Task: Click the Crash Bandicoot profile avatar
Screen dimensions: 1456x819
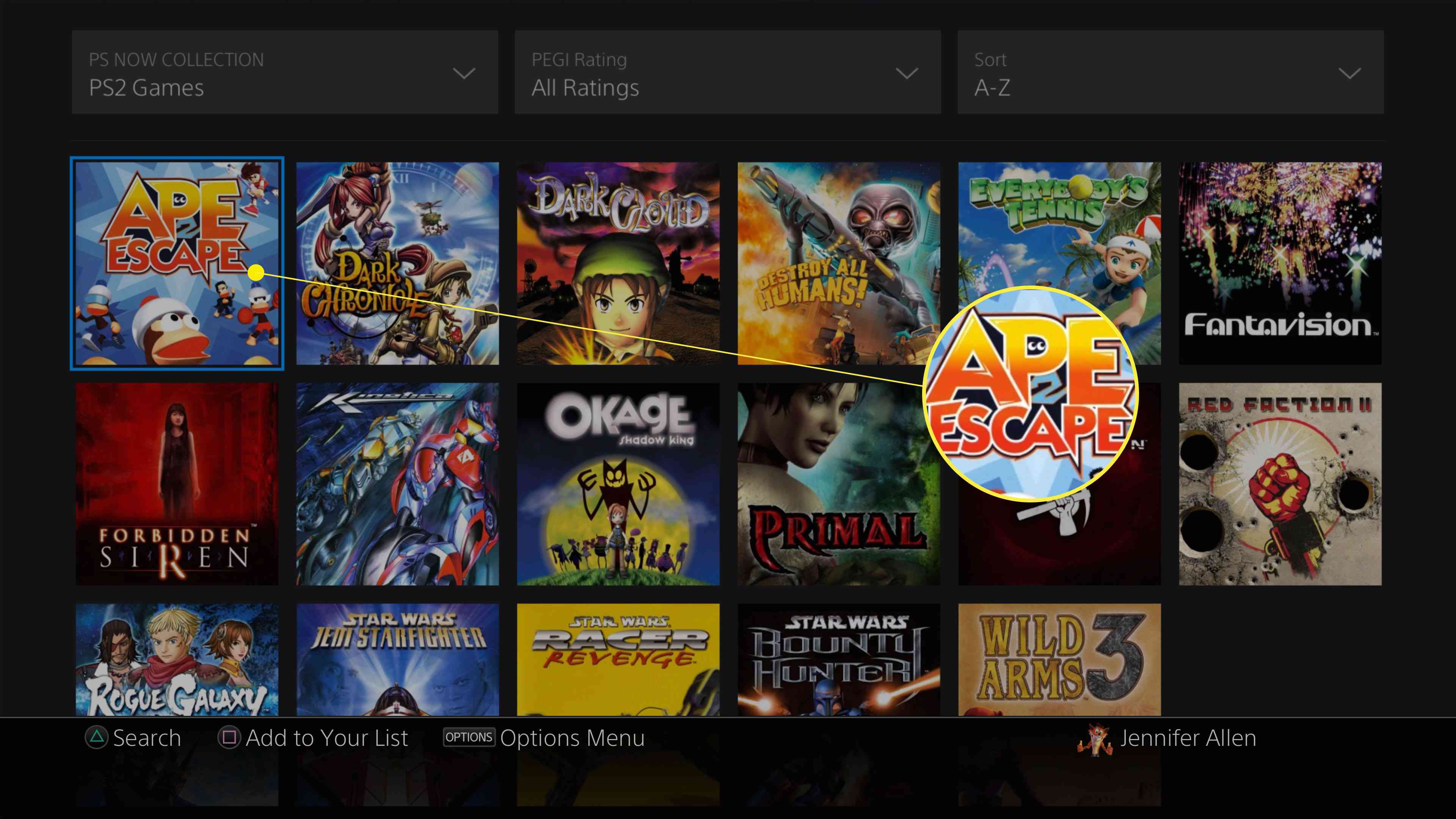Action: [1095, 739]
